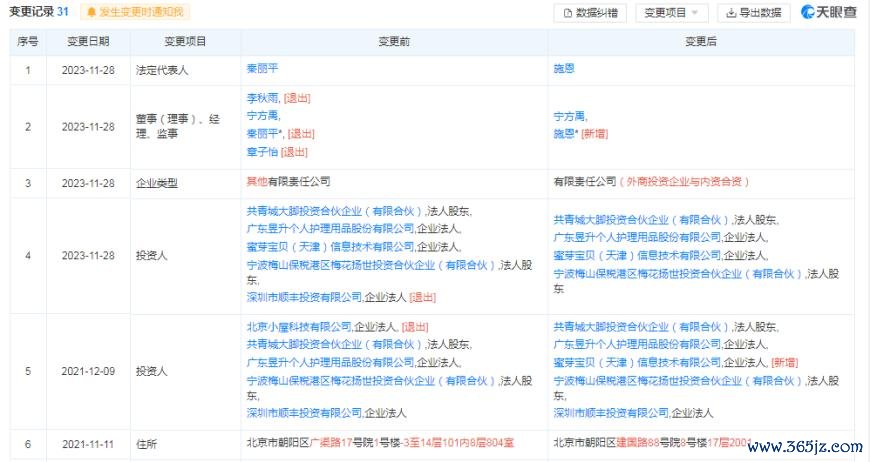
Task: Open 共青城大脚投资合伙企业 in row 4 变更前
Action: coord(335,211)
